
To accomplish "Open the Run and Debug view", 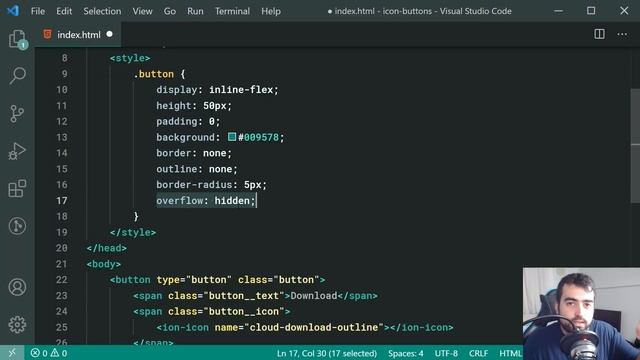I will [17, 151].
